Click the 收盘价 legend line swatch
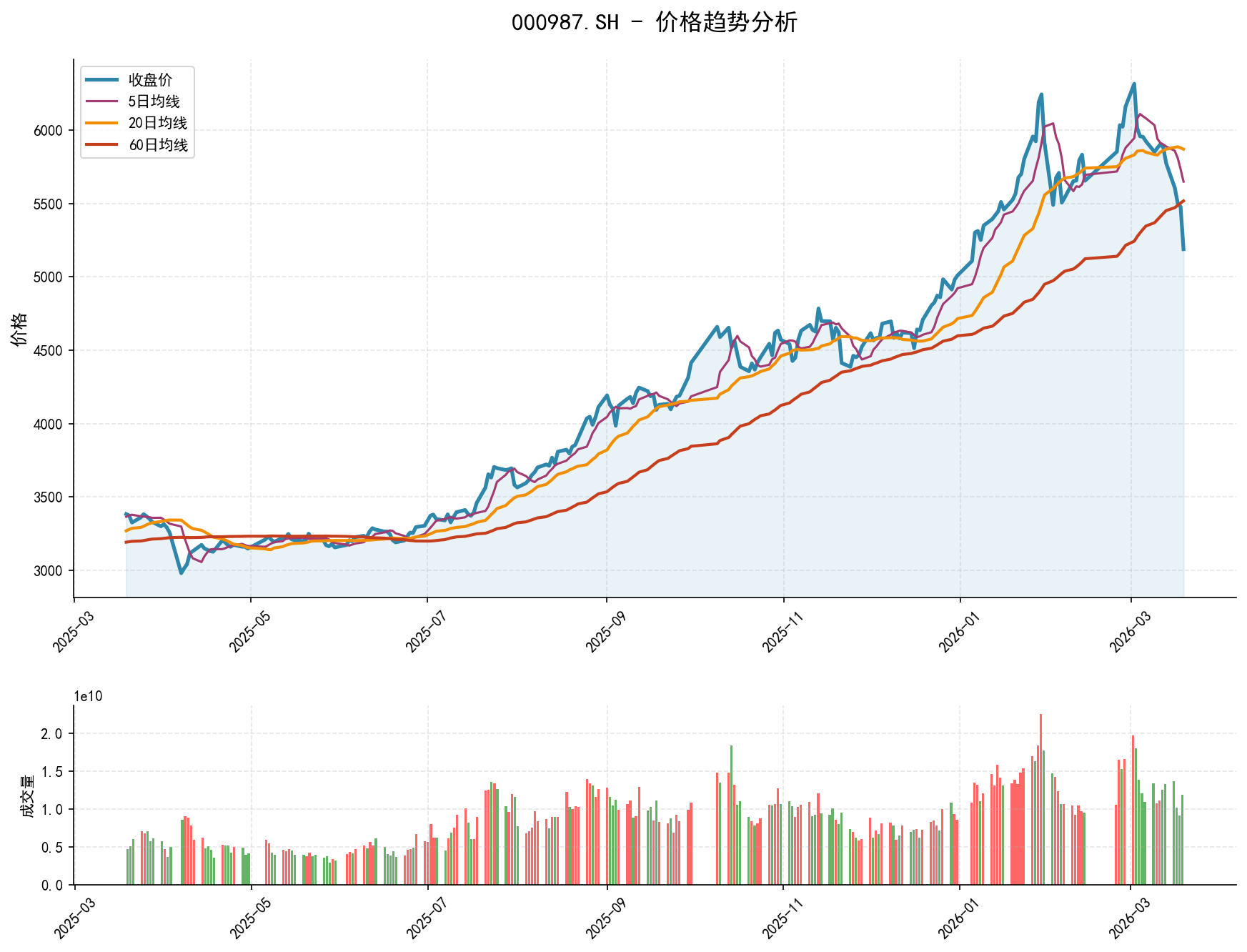The image size is (1247, 952). pos(101,80)
